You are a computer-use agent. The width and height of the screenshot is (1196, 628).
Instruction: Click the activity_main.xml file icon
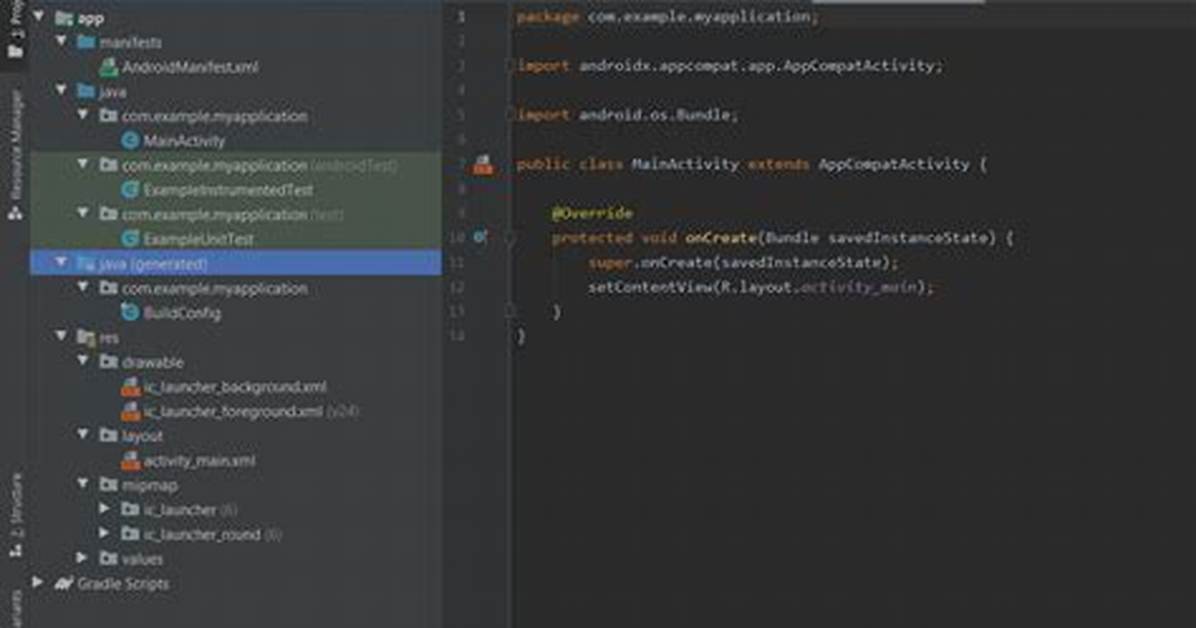[x=130, y=460]
